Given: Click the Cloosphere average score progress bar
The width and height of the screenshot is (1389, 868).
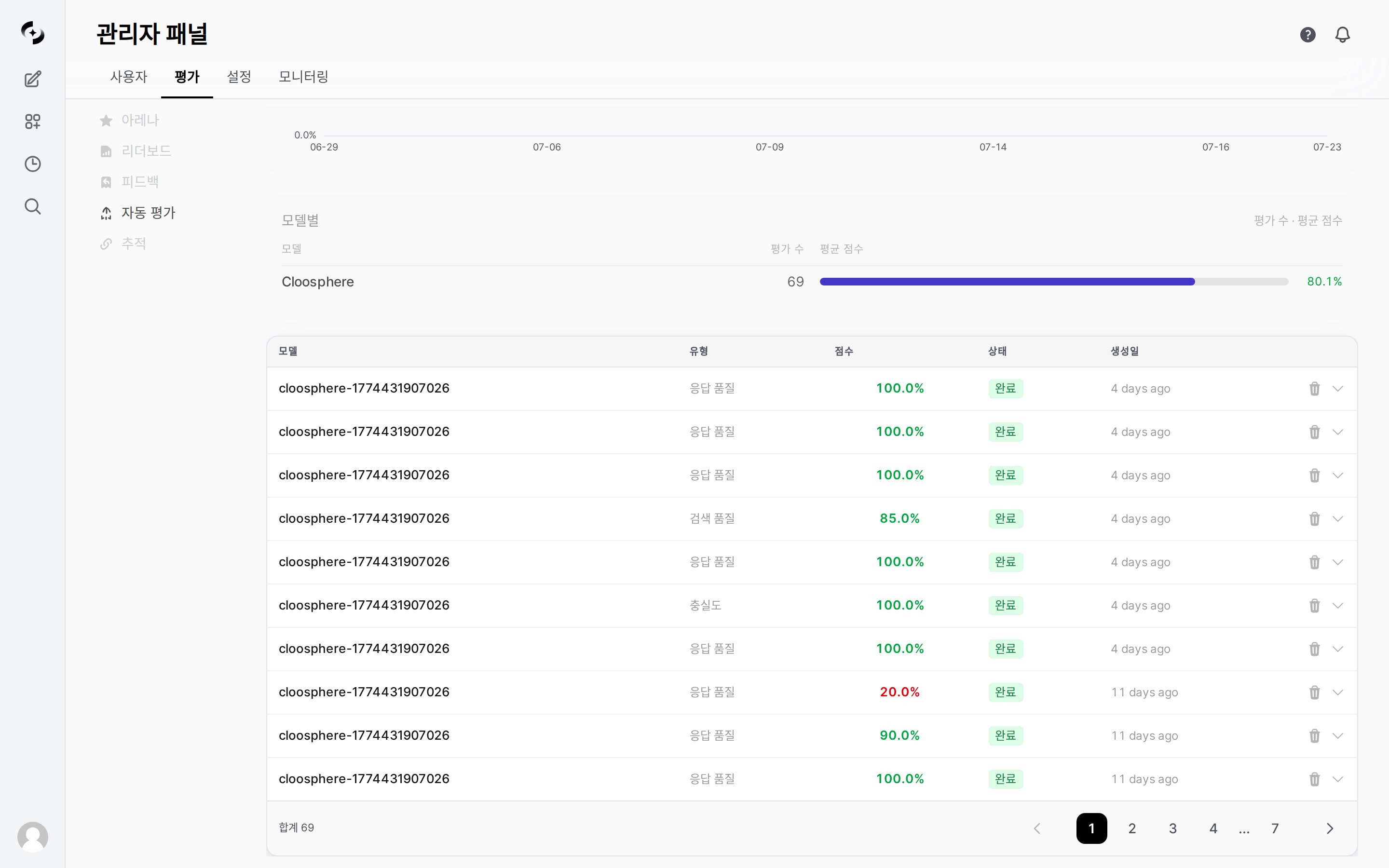Looking at the screenshot, I should click(x=1054, y=281).
